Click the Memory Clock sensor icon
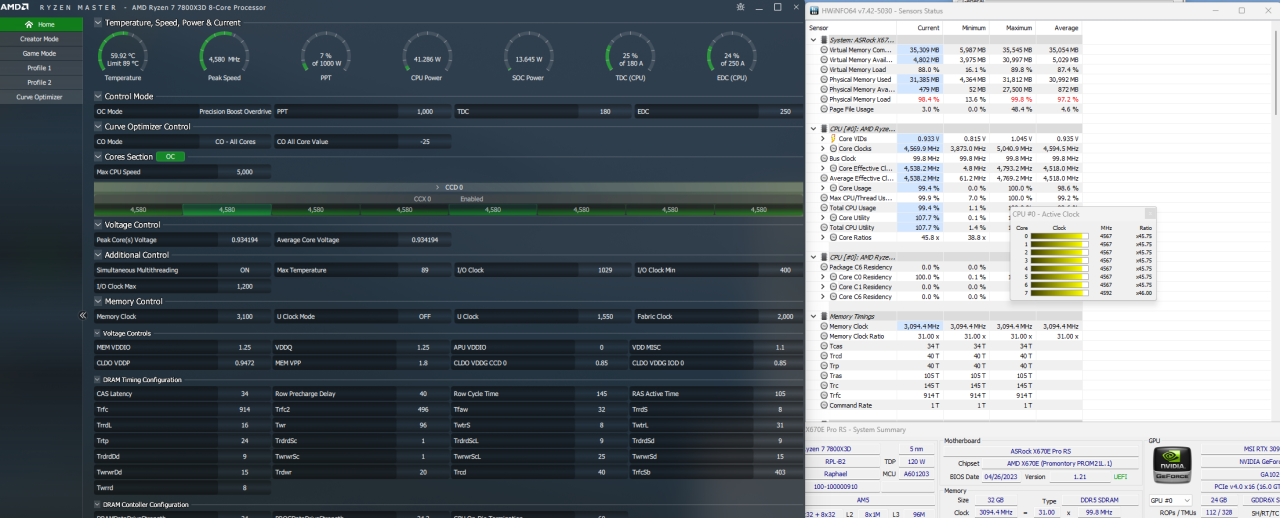This screenshot has width=1280, height=518. (x=824, y=326)
